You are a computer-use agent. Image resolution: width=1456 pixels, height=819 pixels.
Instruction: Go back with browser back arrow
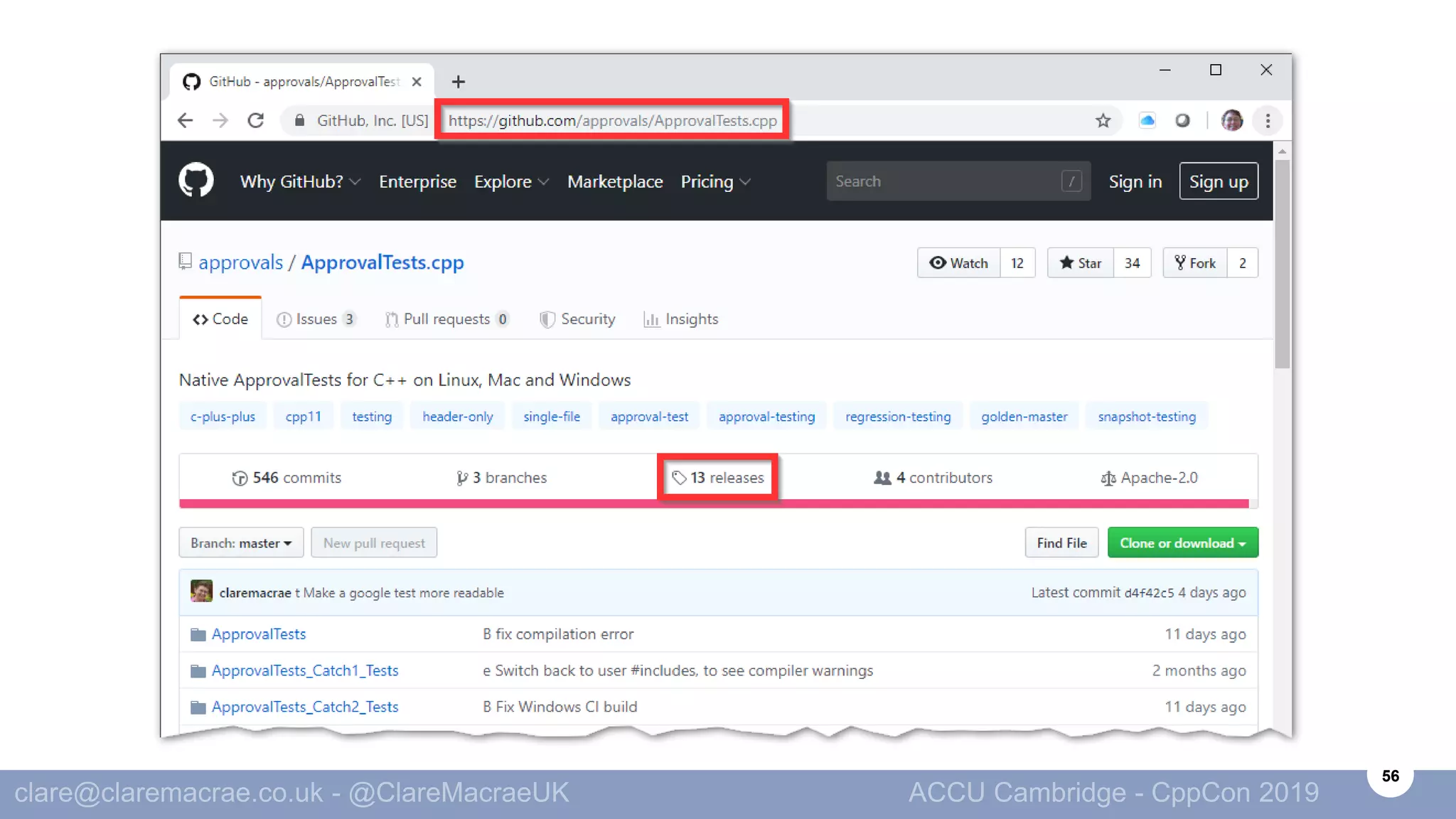(x=186, y=121)
